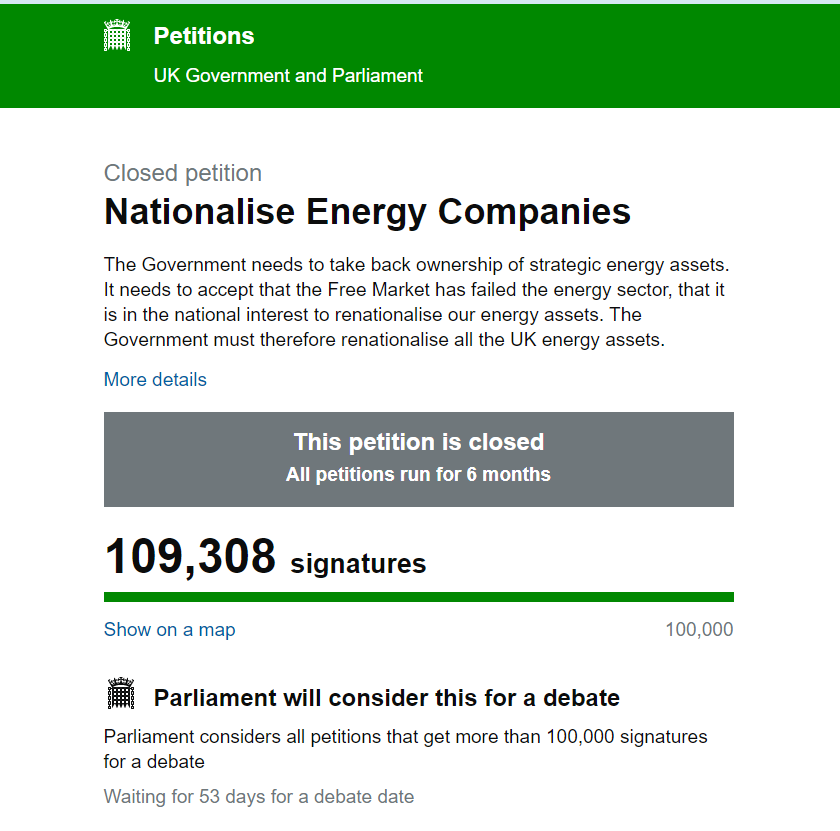Click the Waiting for 53 days text

(259, 797)
